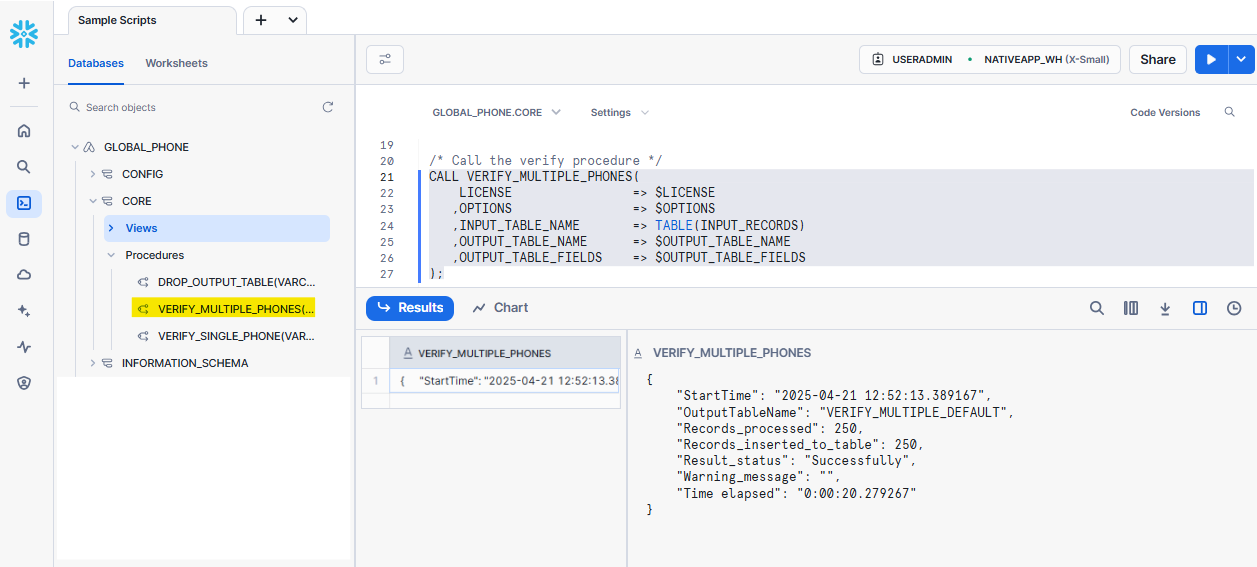Refresh the database objects list

coord(327,107)
